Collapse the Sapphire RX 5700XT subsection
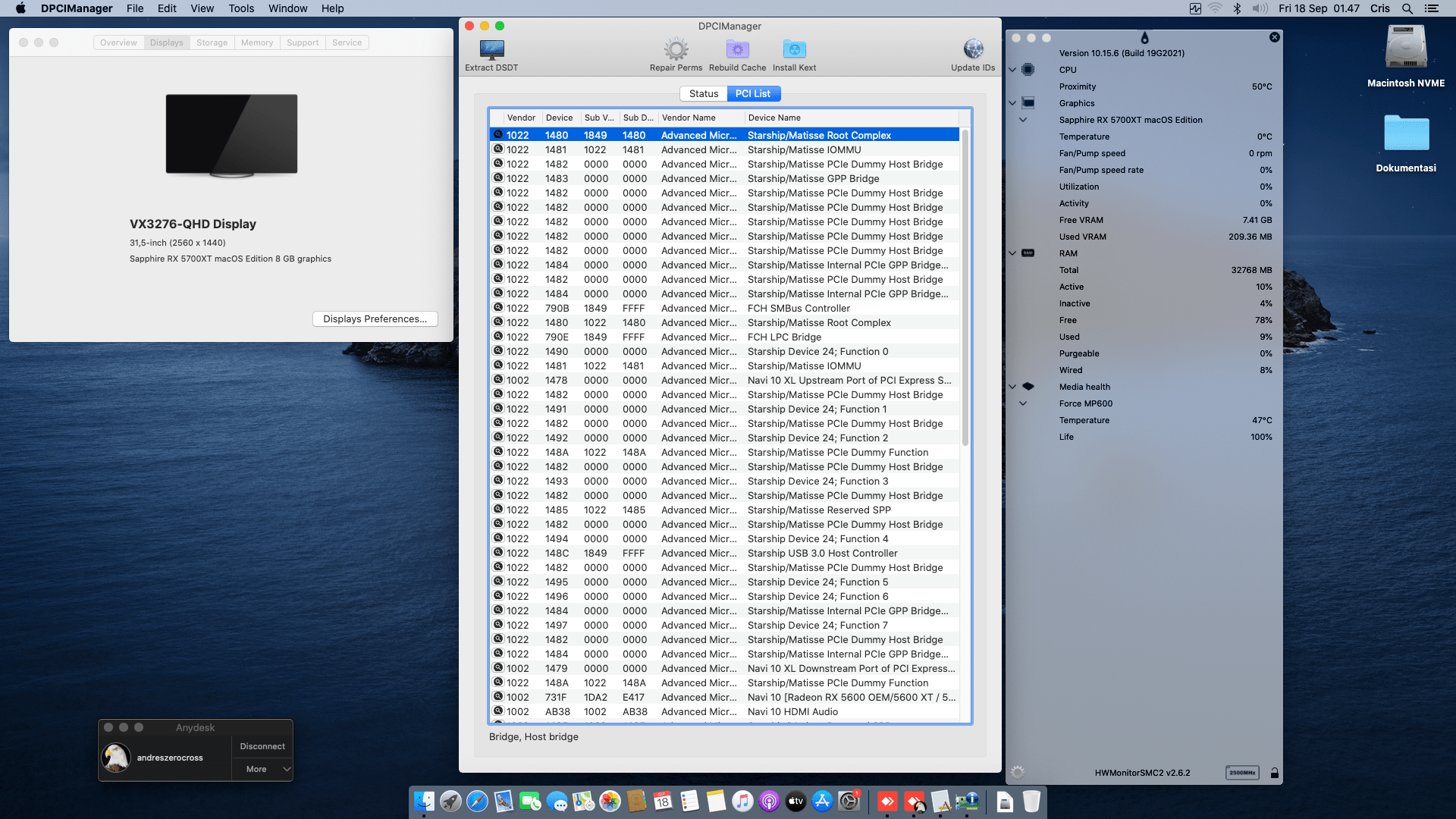This screenshot has height=819, width=1456. [x=1023, y=120]
